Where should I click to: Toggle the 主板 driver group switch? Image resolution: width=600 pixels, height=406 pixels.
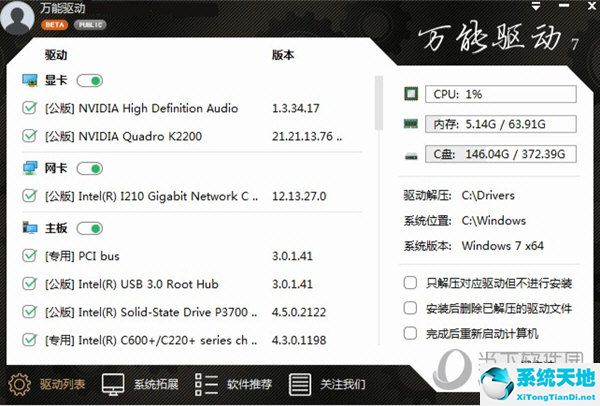pos(90,228)
